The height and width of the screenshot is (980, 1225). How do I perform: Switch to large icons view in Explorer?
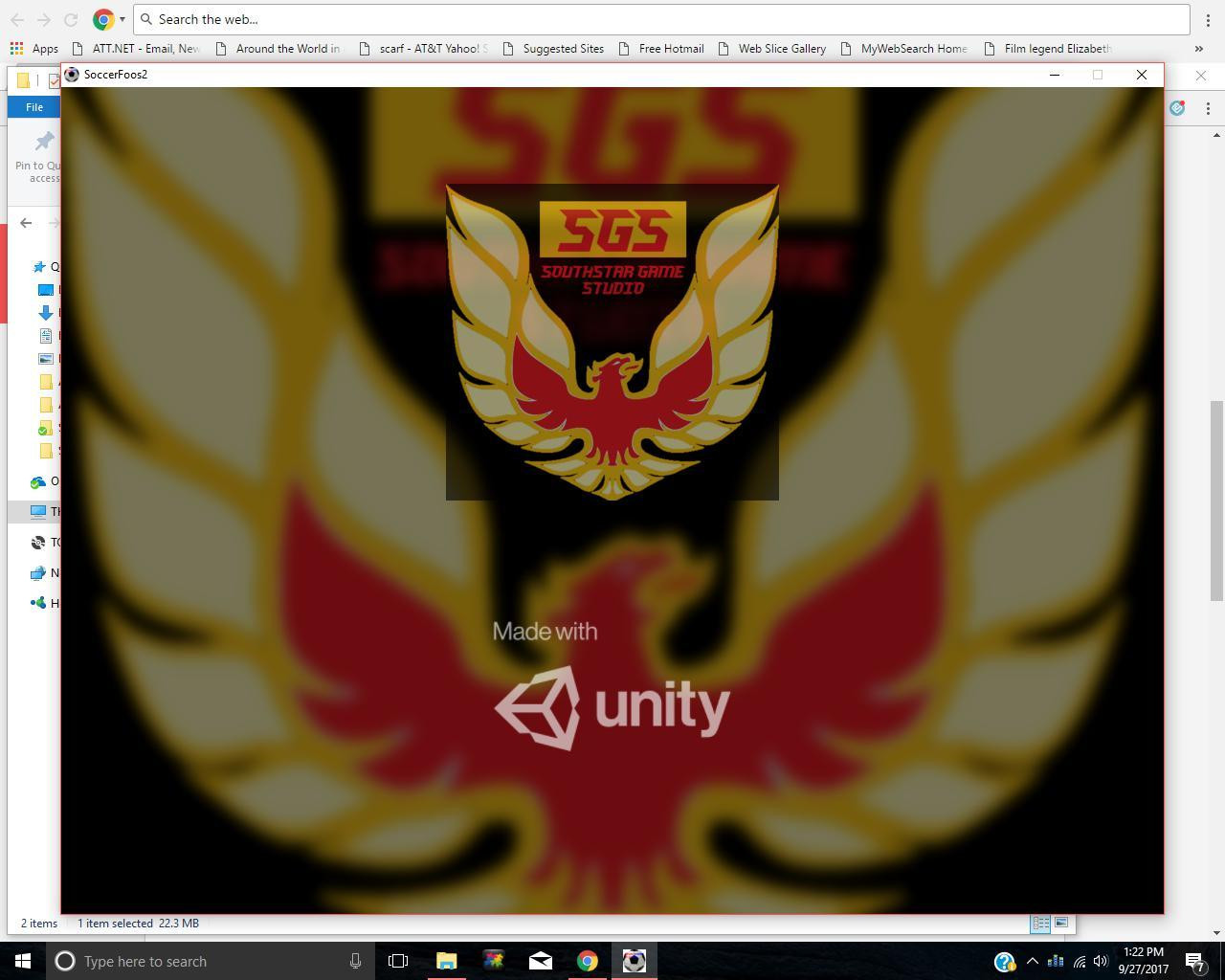tap(1061, 924)
